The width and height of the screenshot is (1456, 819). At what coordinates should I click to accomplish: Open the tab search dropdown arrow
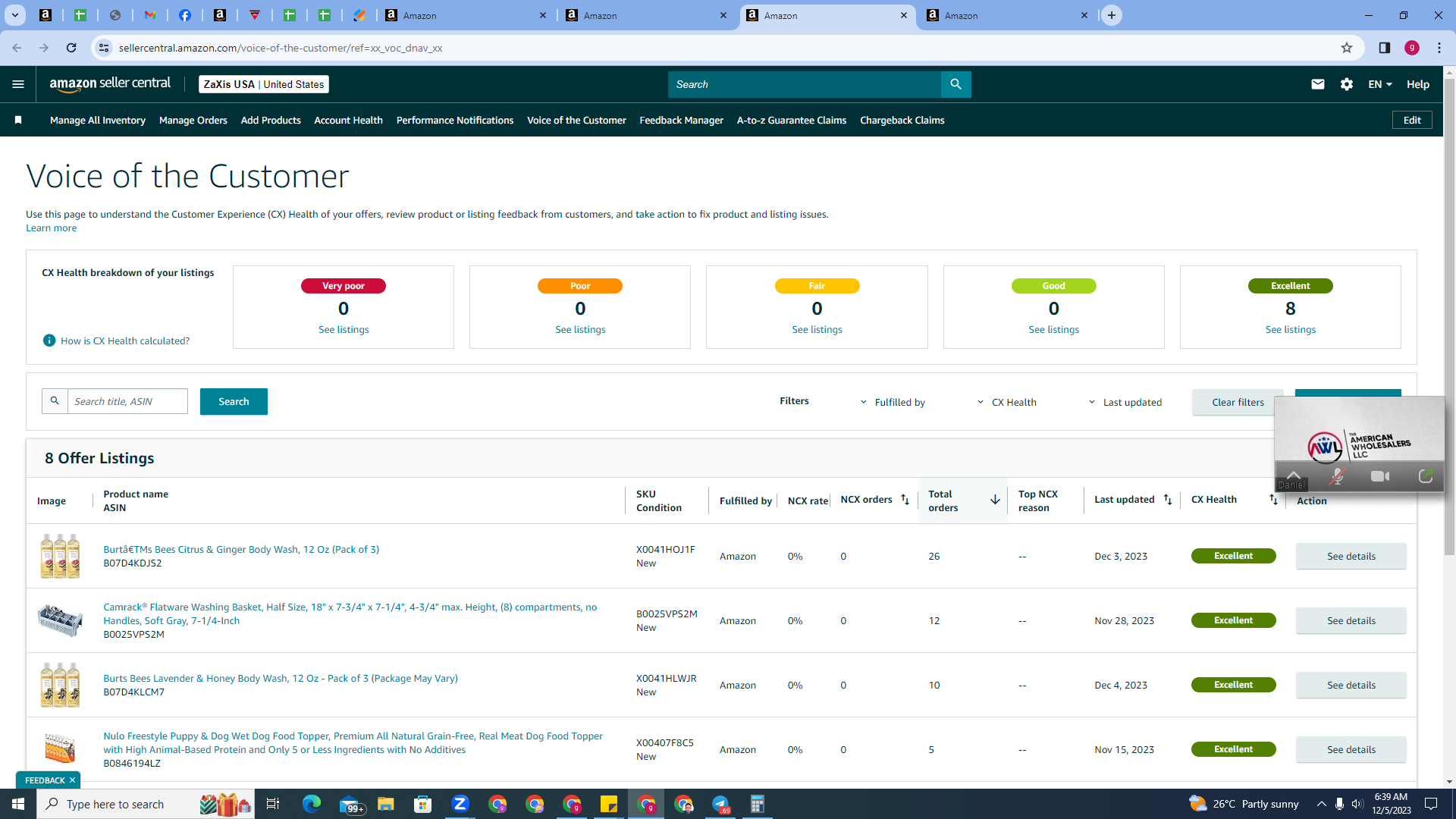(14, 15)
